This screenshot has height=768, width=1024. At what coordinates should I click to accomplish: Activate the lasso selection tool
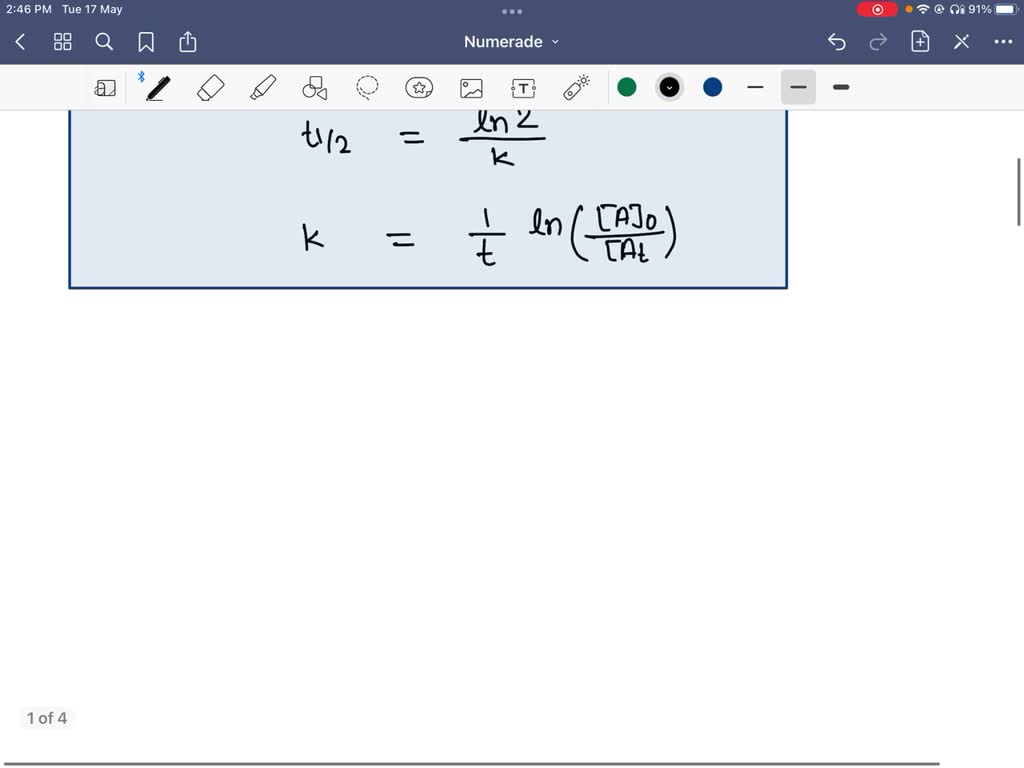pyautogui.click(x=367, y=88)
